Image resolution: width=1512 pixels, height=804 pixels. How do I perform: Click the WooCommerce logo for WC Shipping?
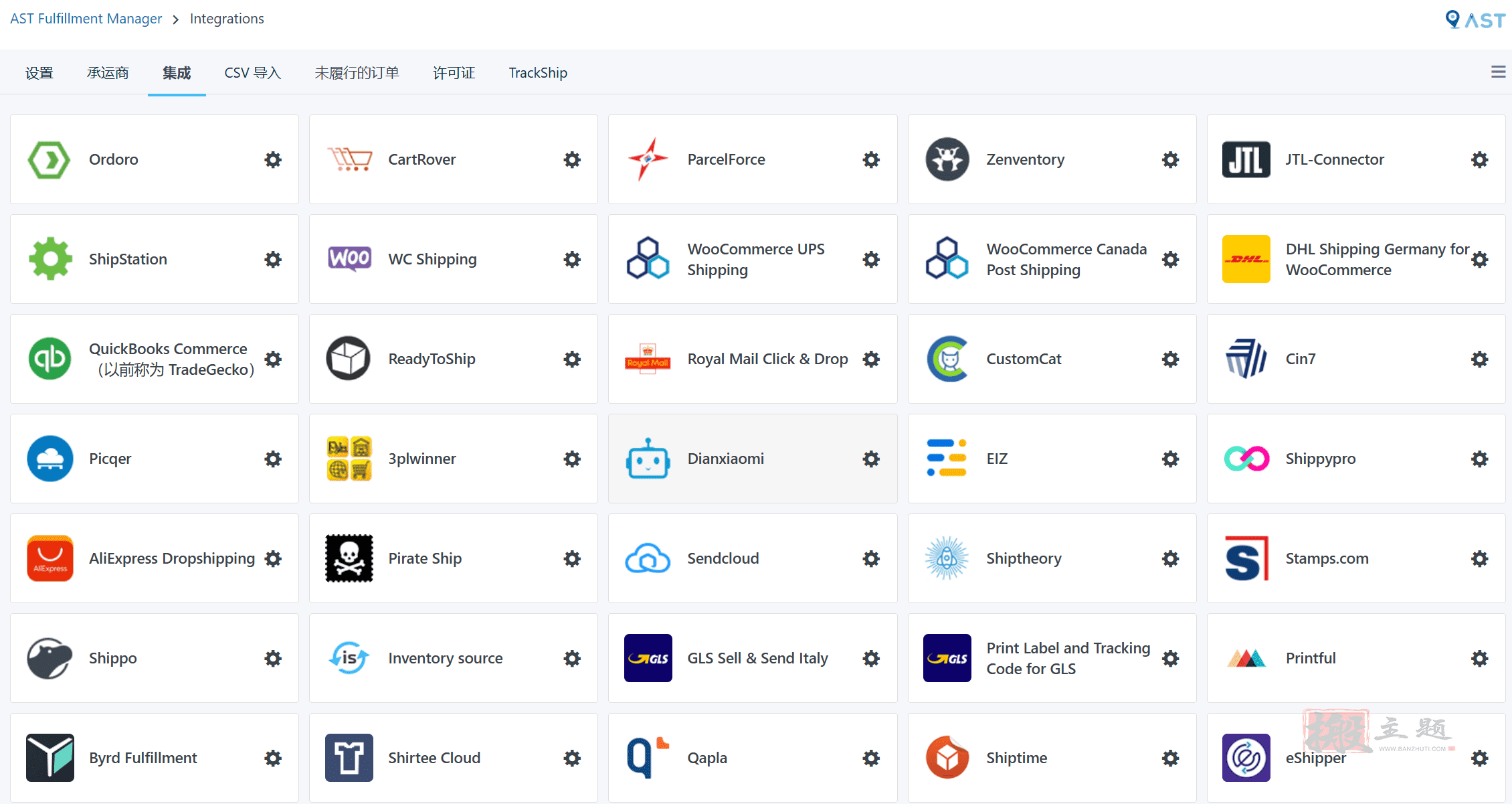(349, 258)
